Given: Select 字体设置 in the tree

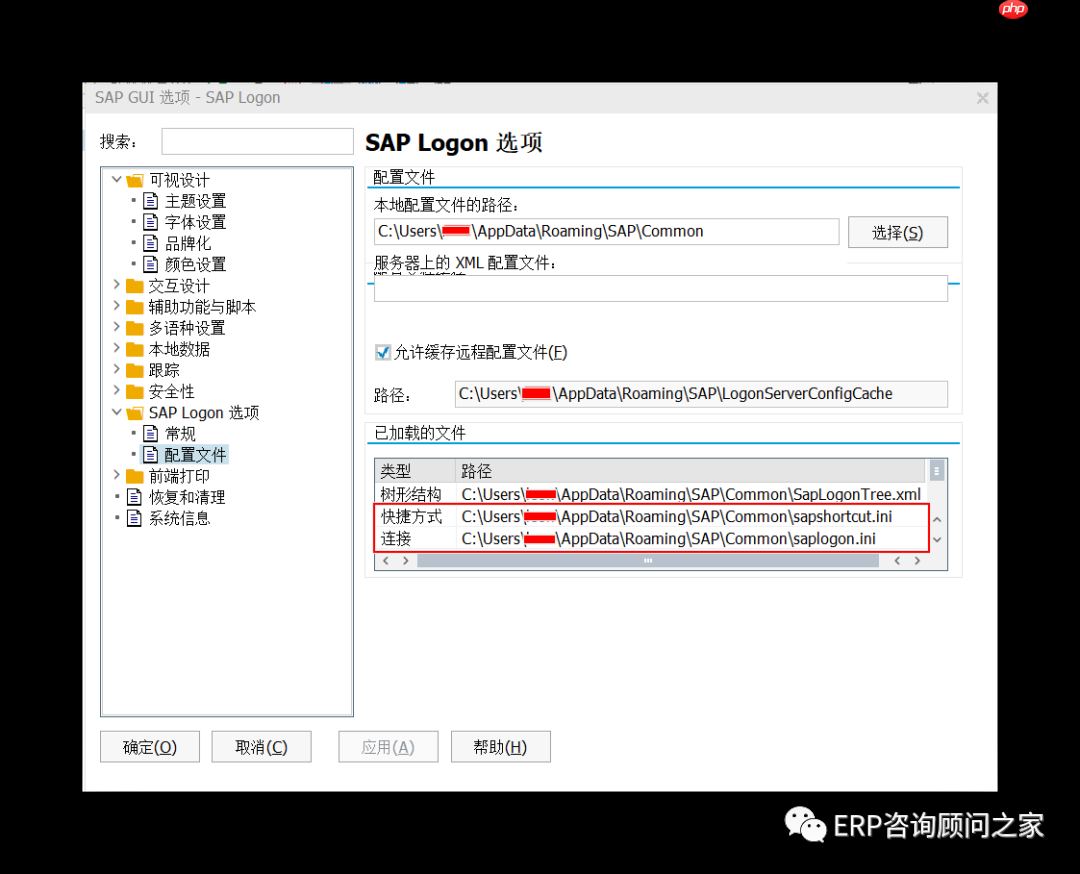Looking at the screenshot, I should click(195, 222).
